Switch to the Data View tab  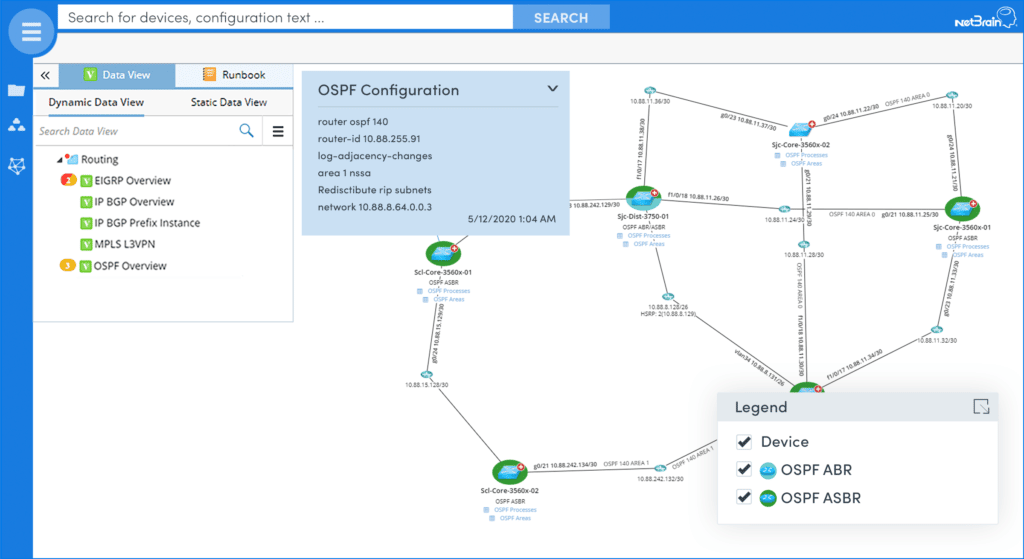[x=117, y=75]
